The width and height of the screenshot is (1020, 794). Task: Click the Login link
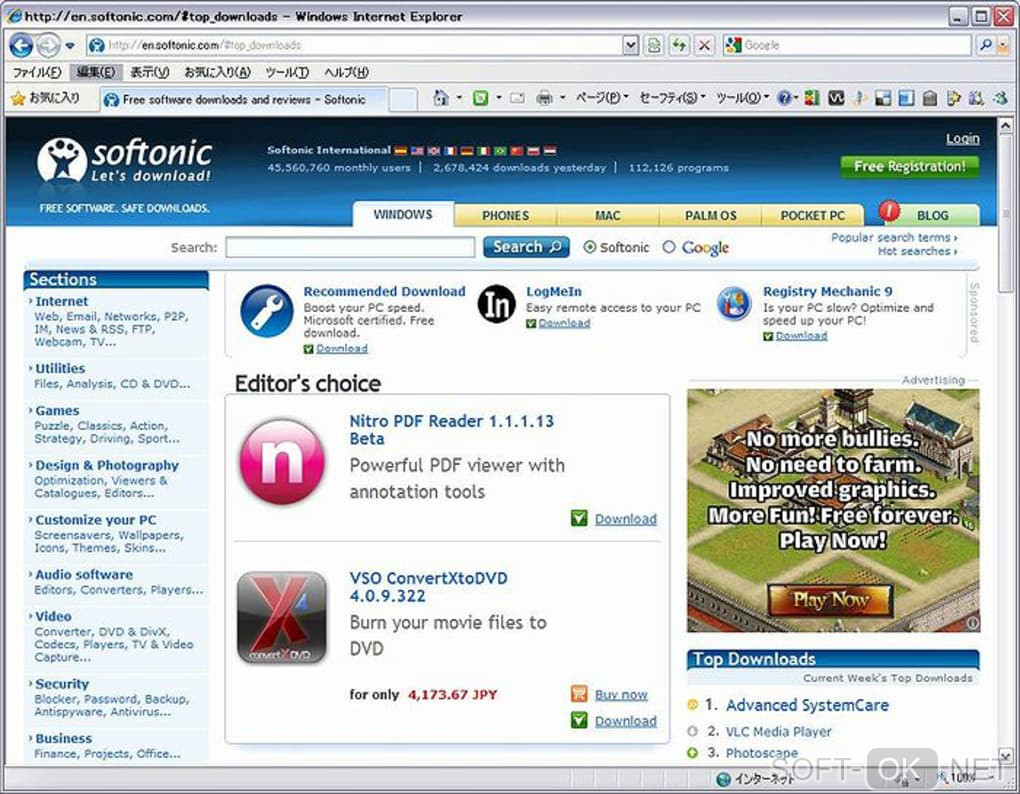tap(963, 139)
